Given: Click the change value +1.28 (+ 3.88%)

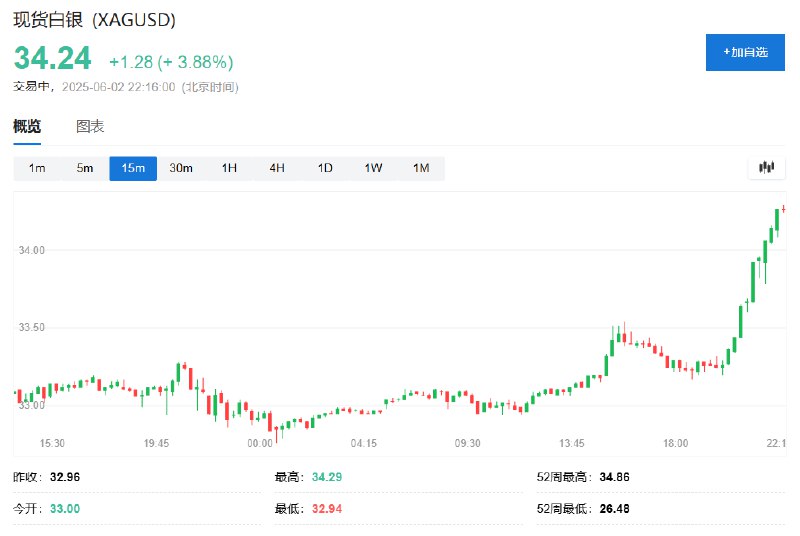Looking at the screenshot, I should pos(171,62).
